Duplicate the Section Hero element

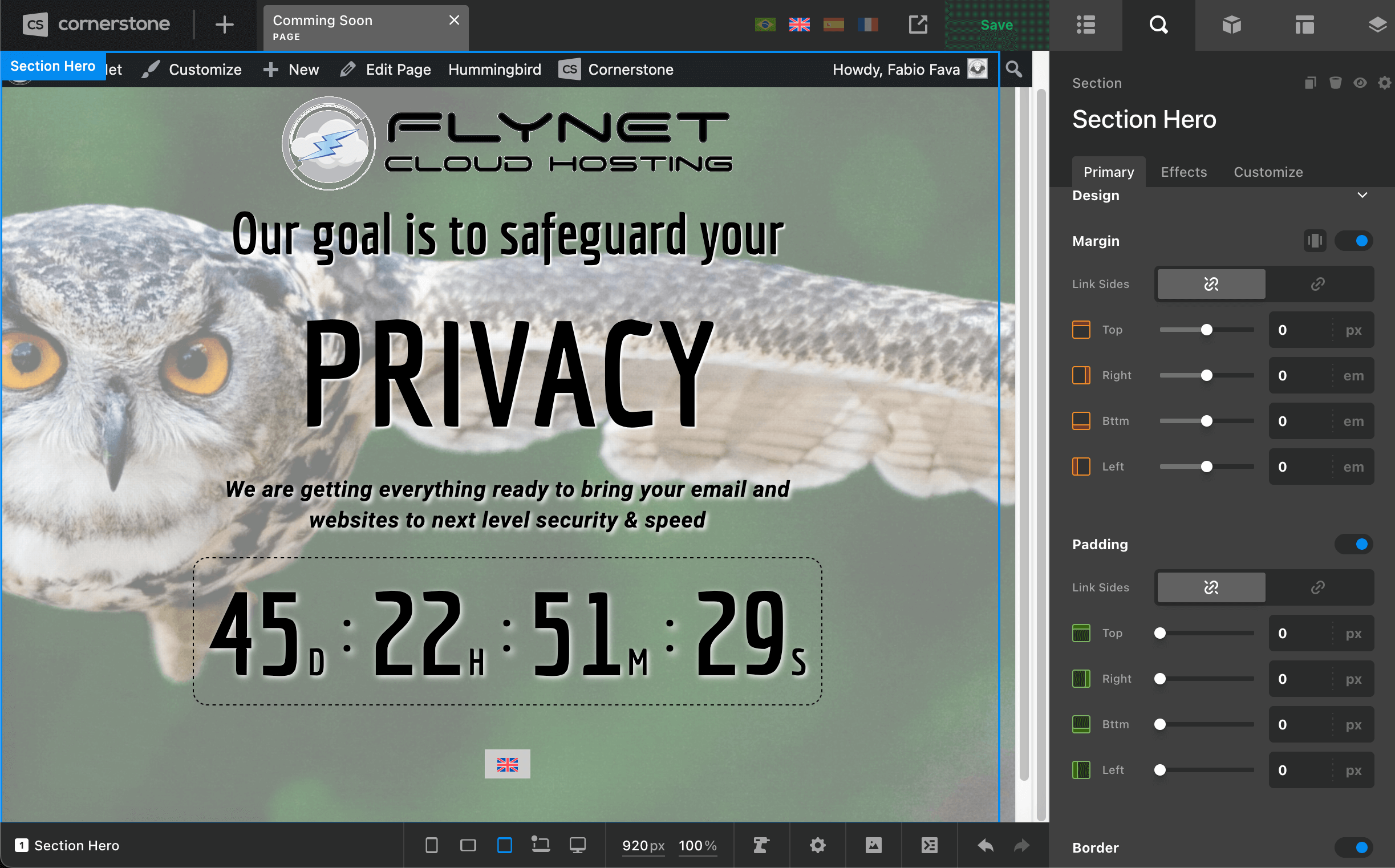pos(1310,83)
